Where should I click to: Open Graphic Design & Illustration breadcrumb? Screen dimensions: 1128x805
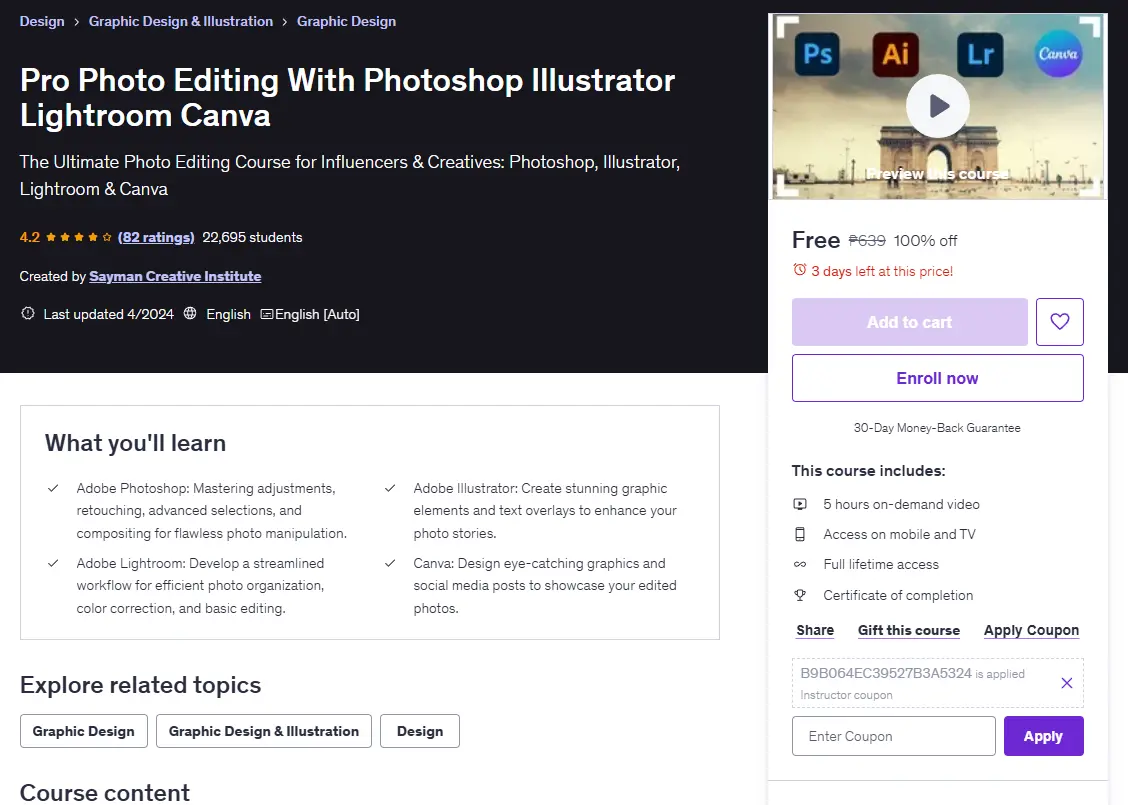[x=181, y=22]
